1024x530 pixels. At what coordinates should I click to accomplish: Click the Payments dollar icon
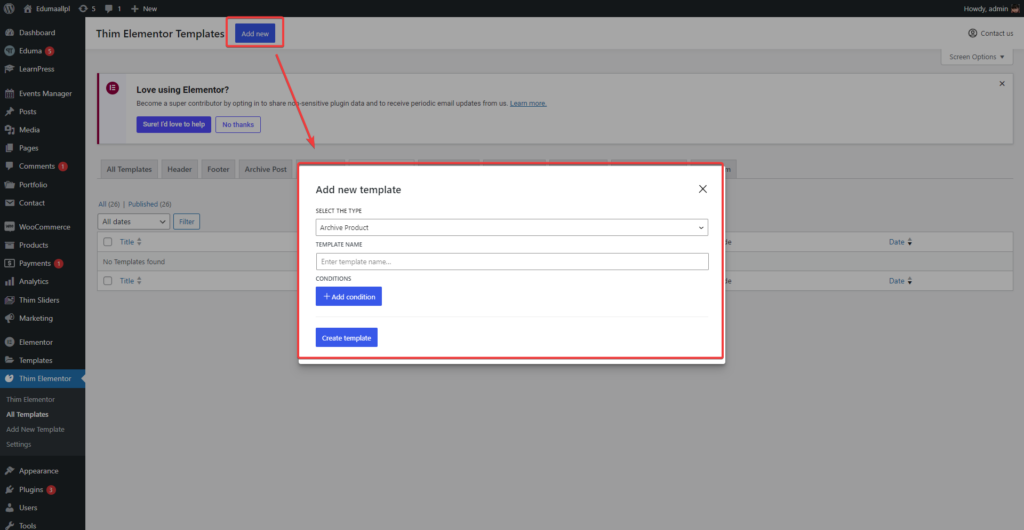tap(9, 264)
